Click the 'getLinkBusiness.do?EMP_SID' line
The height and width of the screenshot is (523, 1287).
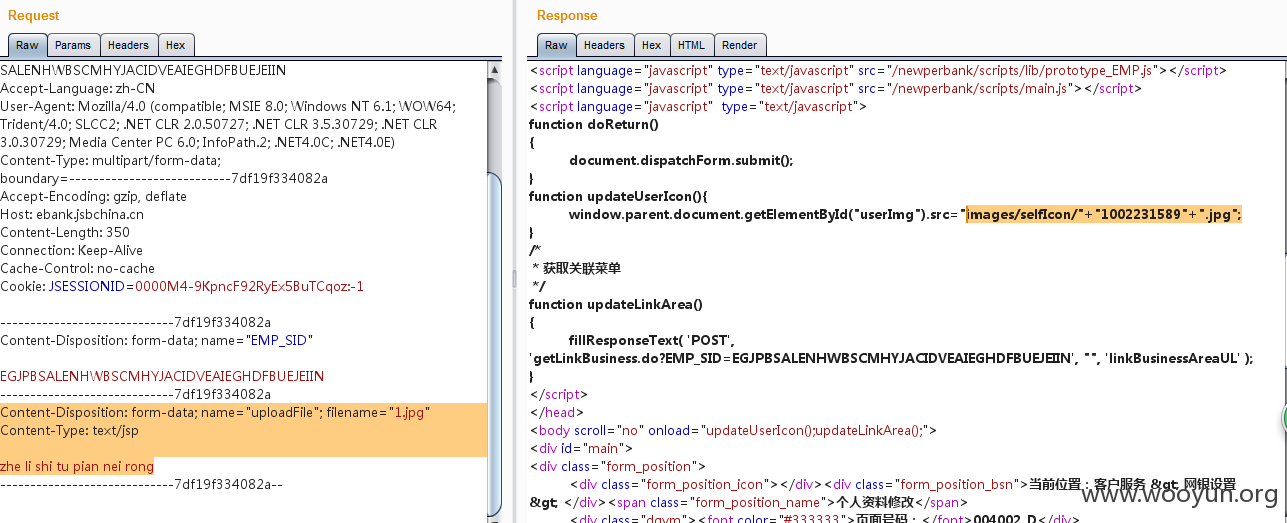891,358
